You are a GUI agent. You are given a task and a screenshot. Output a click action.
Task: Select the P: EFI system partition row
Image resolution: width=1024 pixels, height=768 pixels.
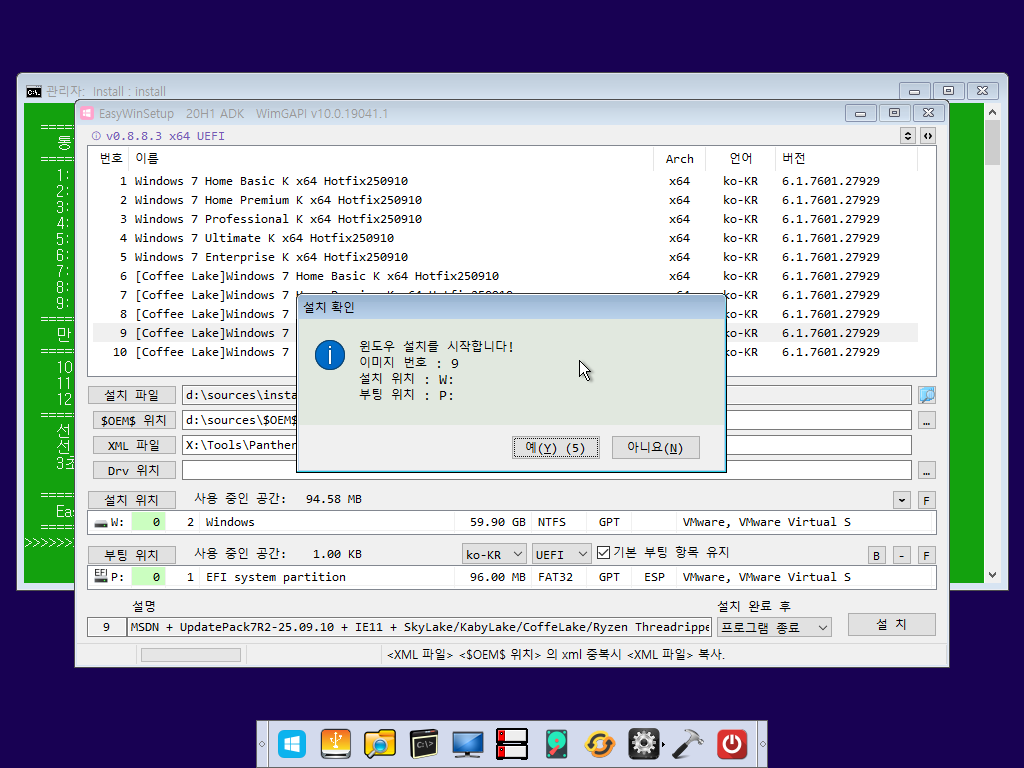click(x=511, y=577)
